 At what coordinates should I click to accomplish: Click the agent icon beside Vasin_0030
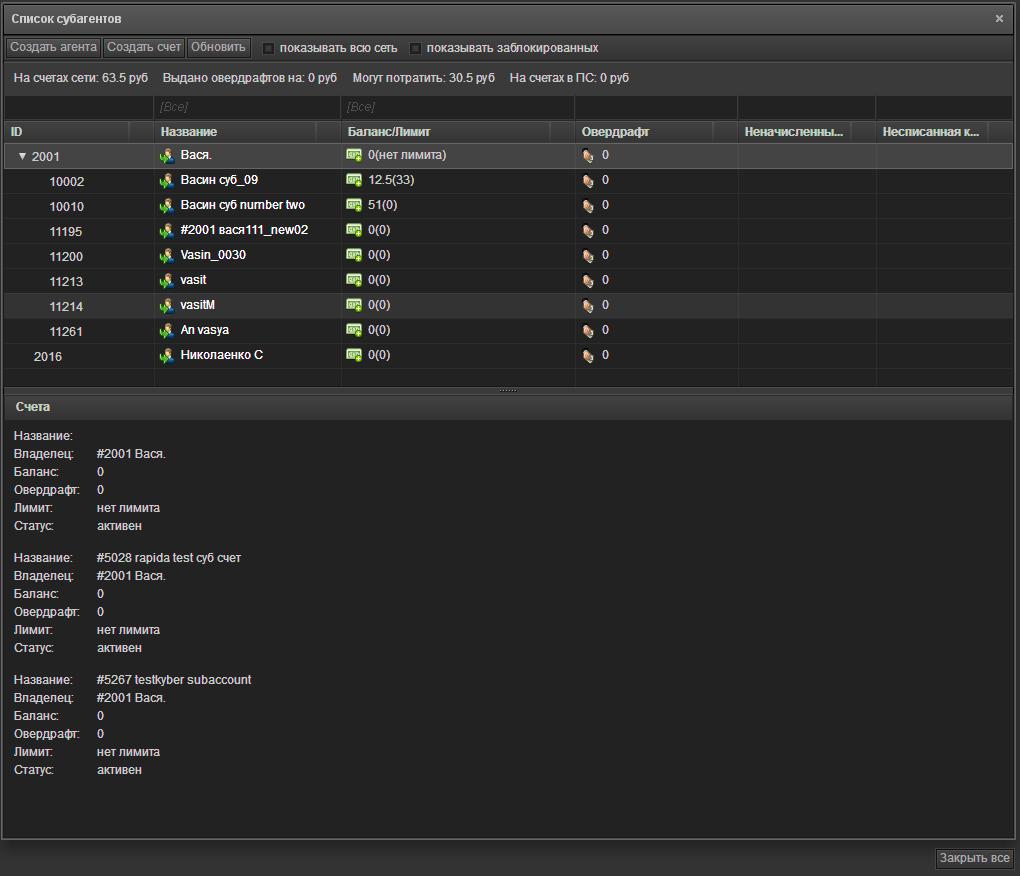click(167, 256)
